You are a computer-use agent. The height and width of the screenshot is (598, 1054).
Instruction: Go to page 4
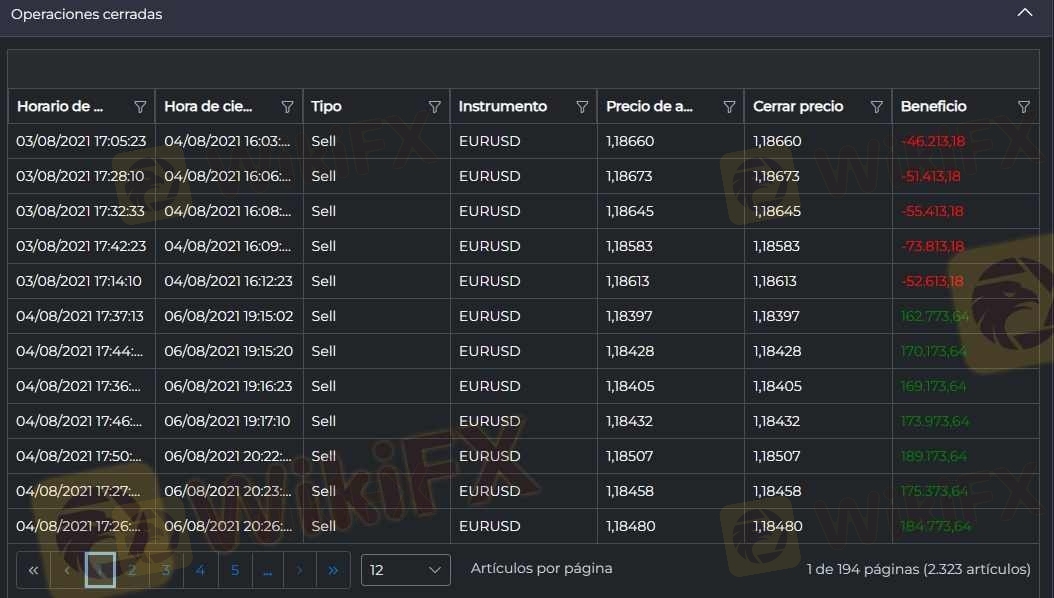tap(200, 570)
